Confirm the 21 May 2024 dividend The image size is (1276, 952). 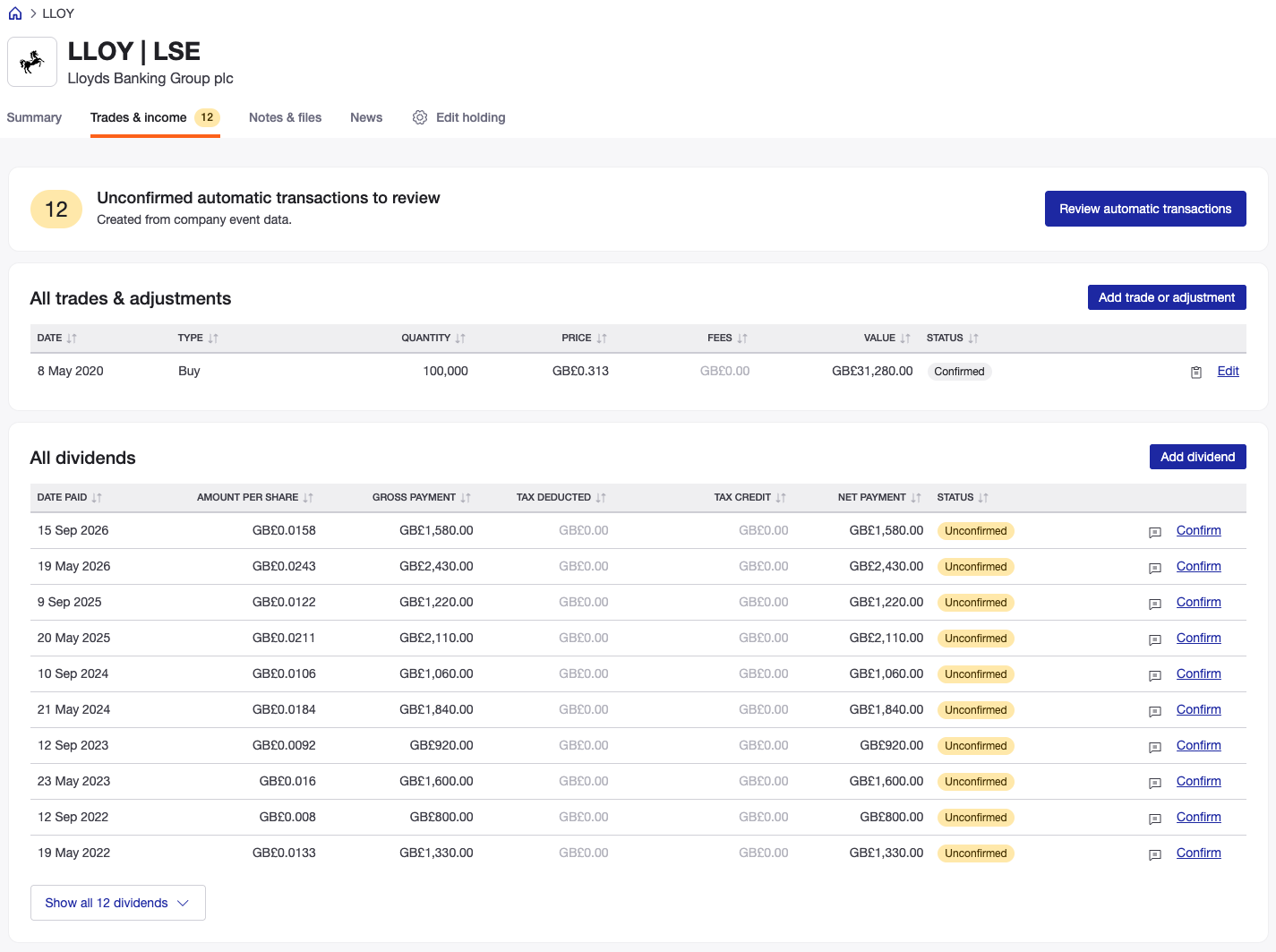point(1199,709)
